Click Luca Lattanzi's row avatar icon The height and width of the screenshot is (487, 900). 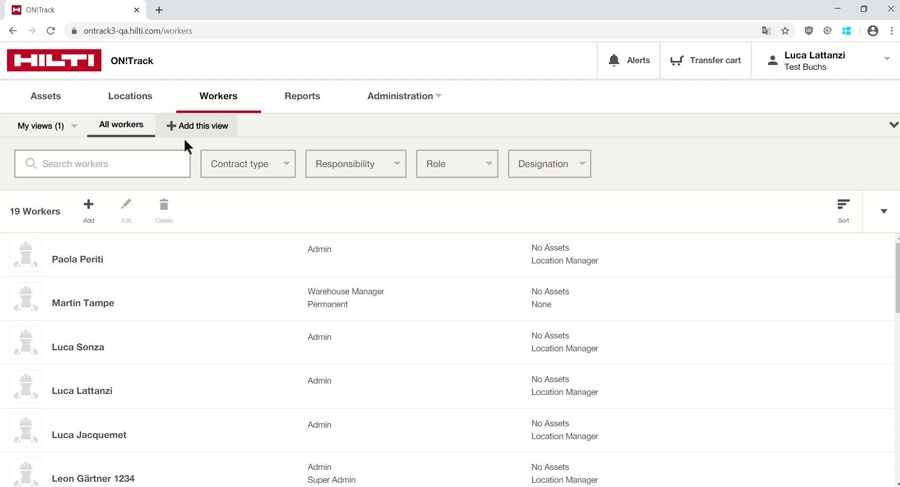(x=26, y=386)
